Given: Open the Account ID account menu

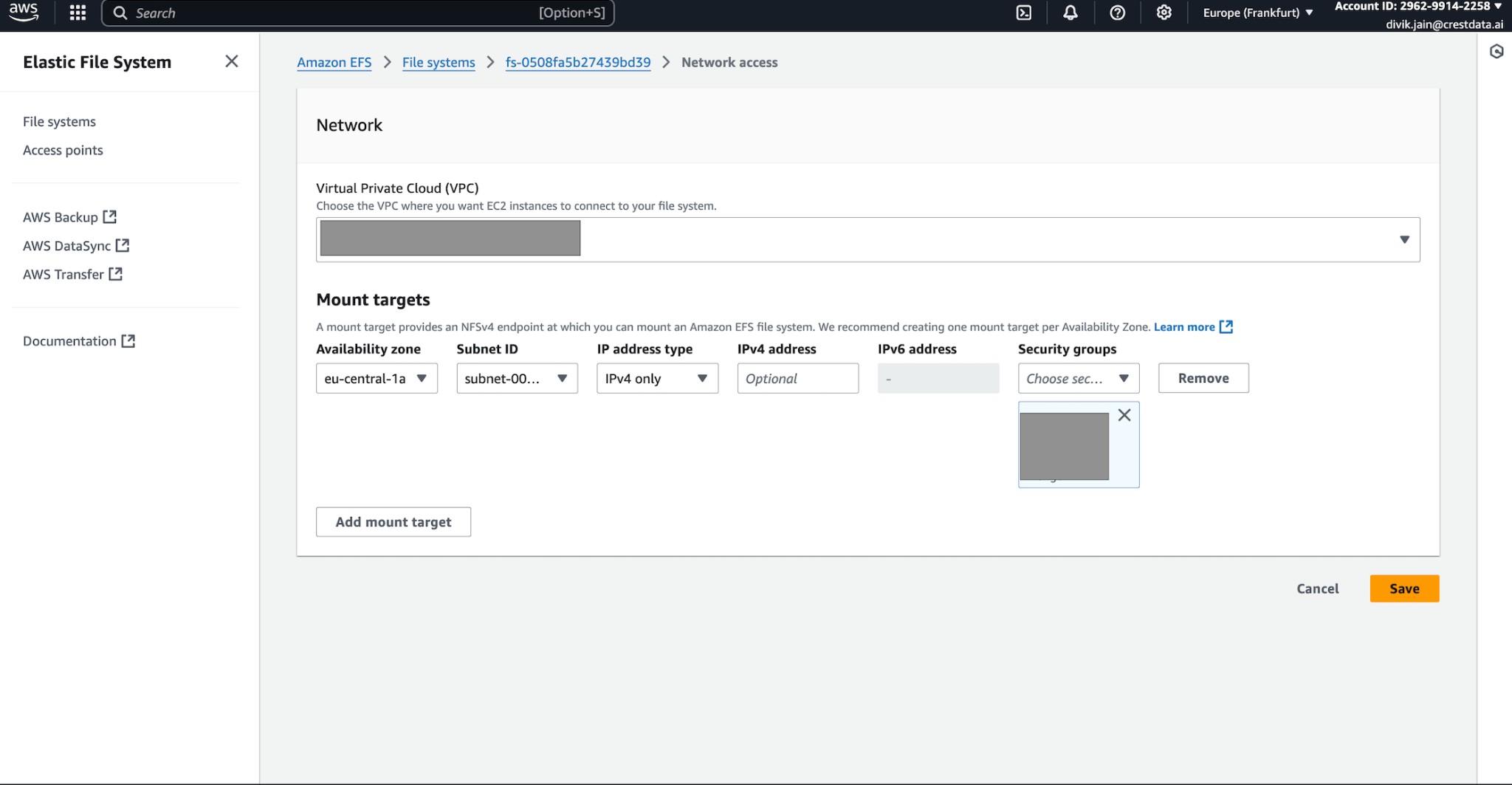Looking at the screenshot, I should click(1418, 6).
